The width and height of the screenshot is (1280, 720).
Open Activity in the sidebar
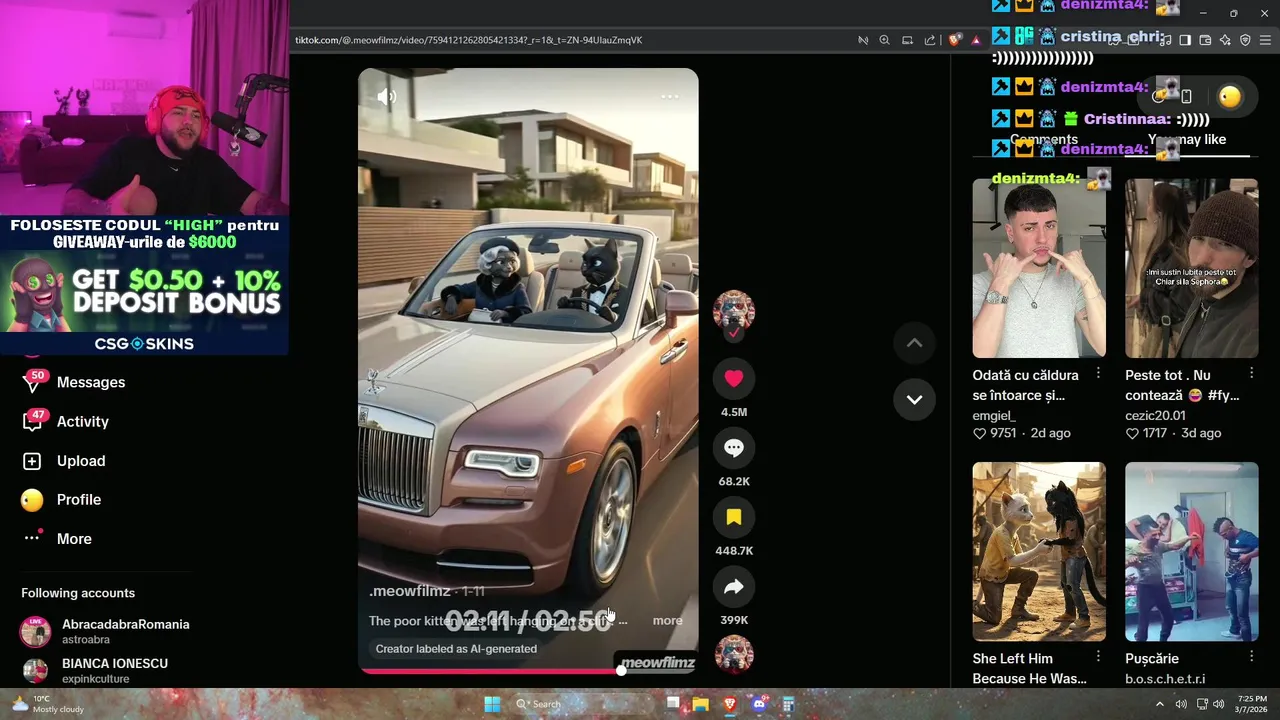(83, 421)
